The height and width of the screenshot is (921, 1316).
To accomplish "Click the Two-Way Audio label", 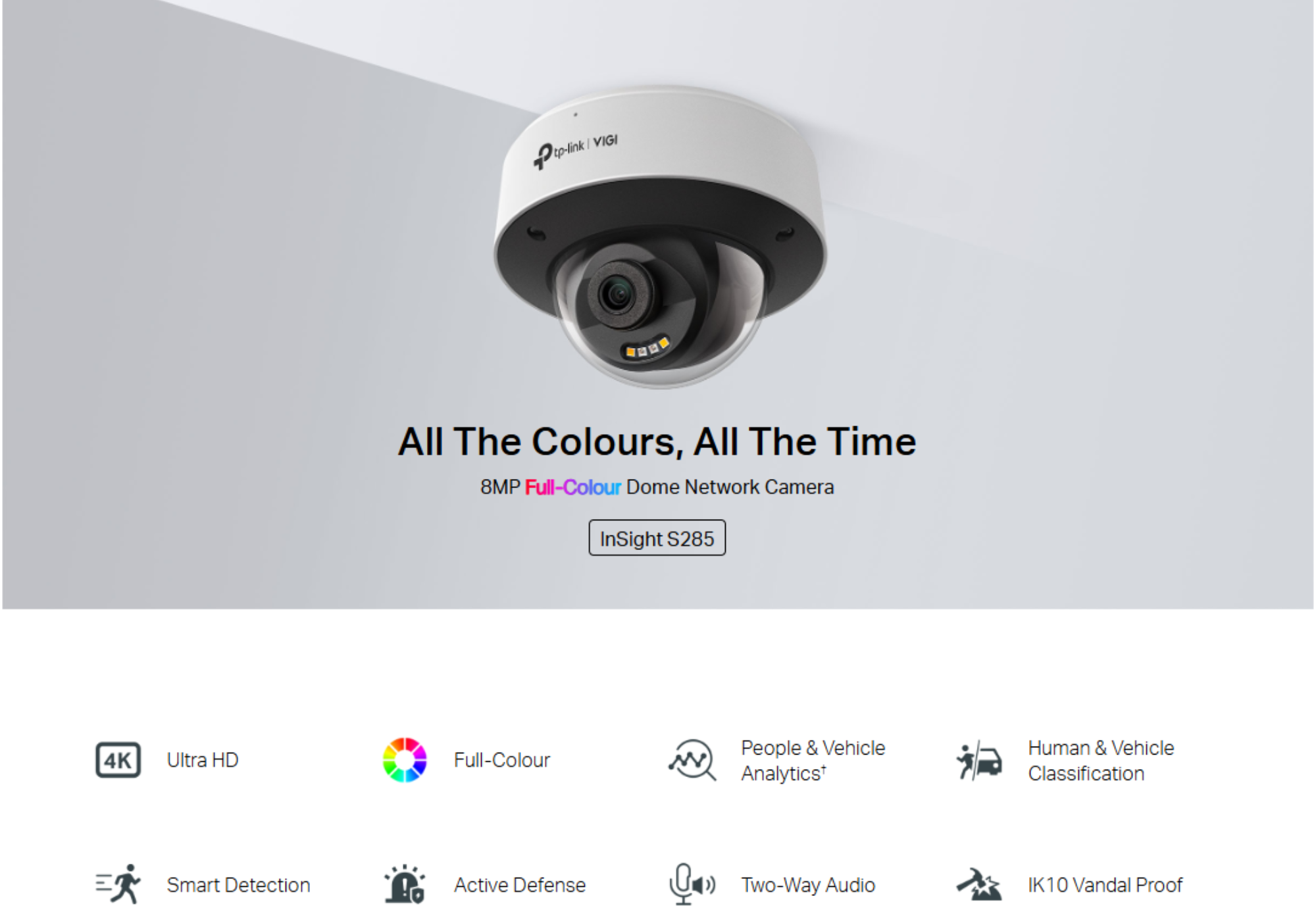I will tap(808, 885).
